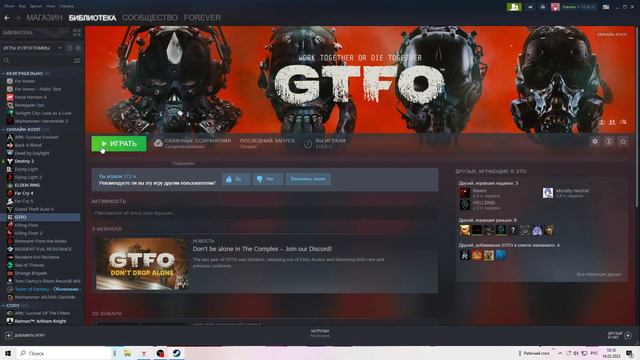
Task: Open the СООБЩЕСТВО community tab
Action: tap(150, 18)
